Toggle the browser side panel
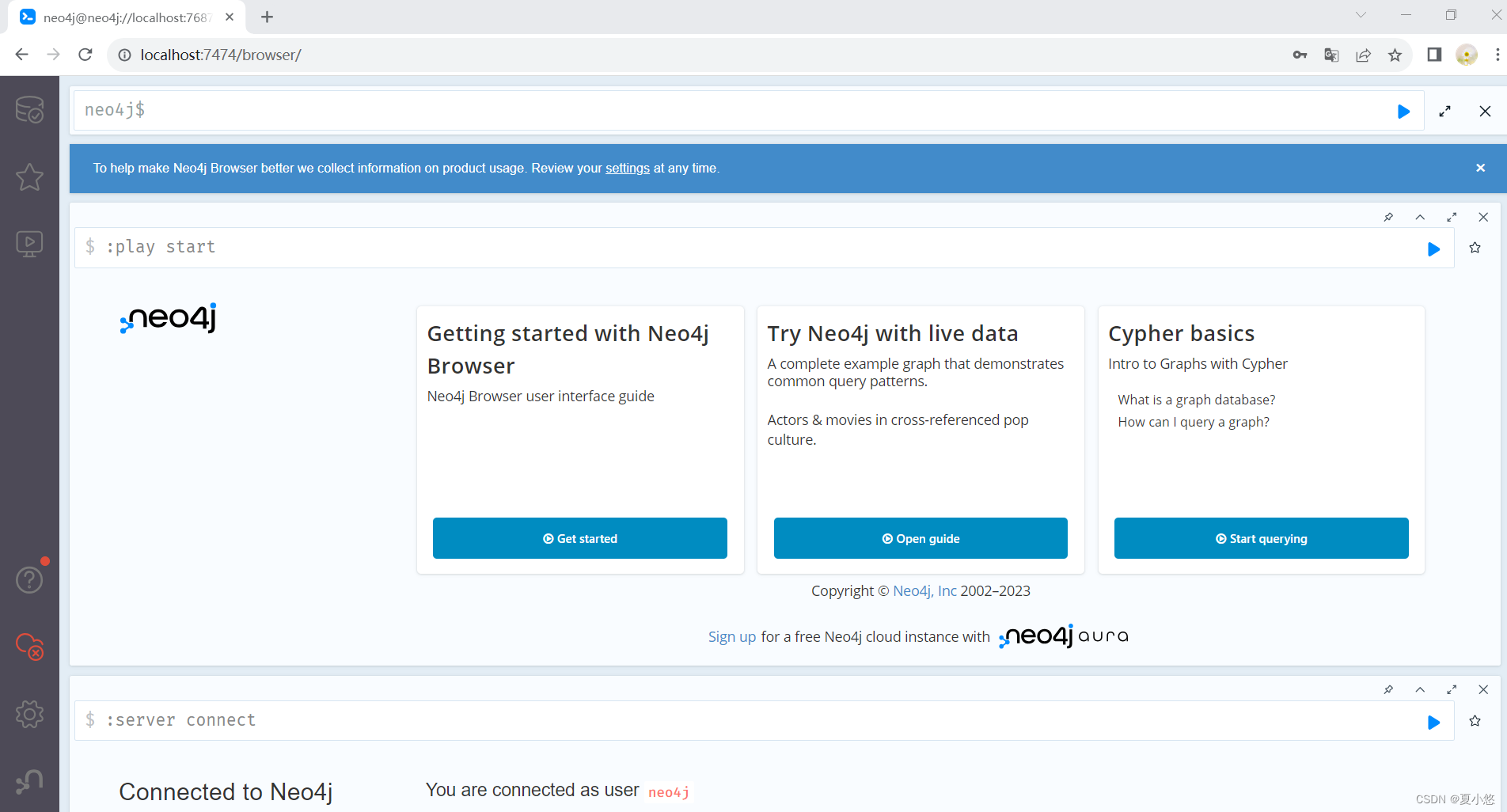Image resolution: width=1507 pixels, height=812 pixels. pyautogui.click(x=1434, y=55)
